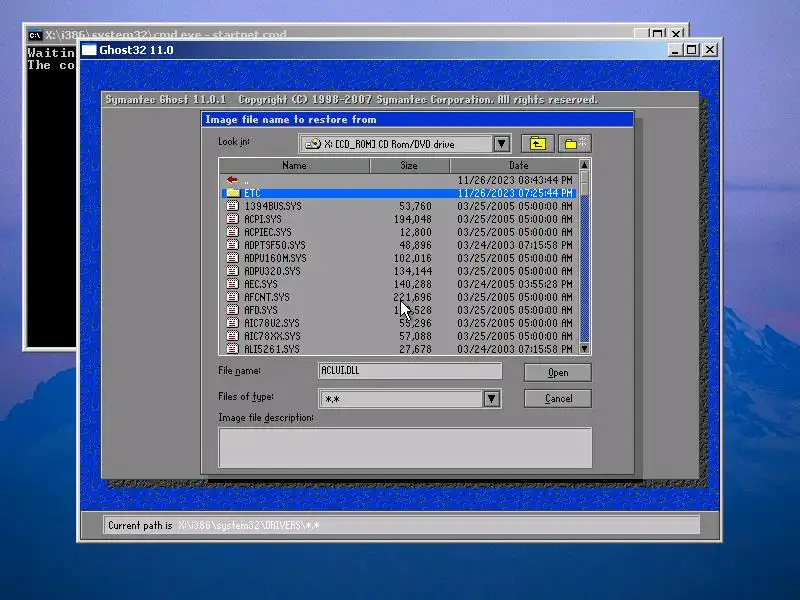
Task: Click scroll up arrow of file list
Action: 585,165
